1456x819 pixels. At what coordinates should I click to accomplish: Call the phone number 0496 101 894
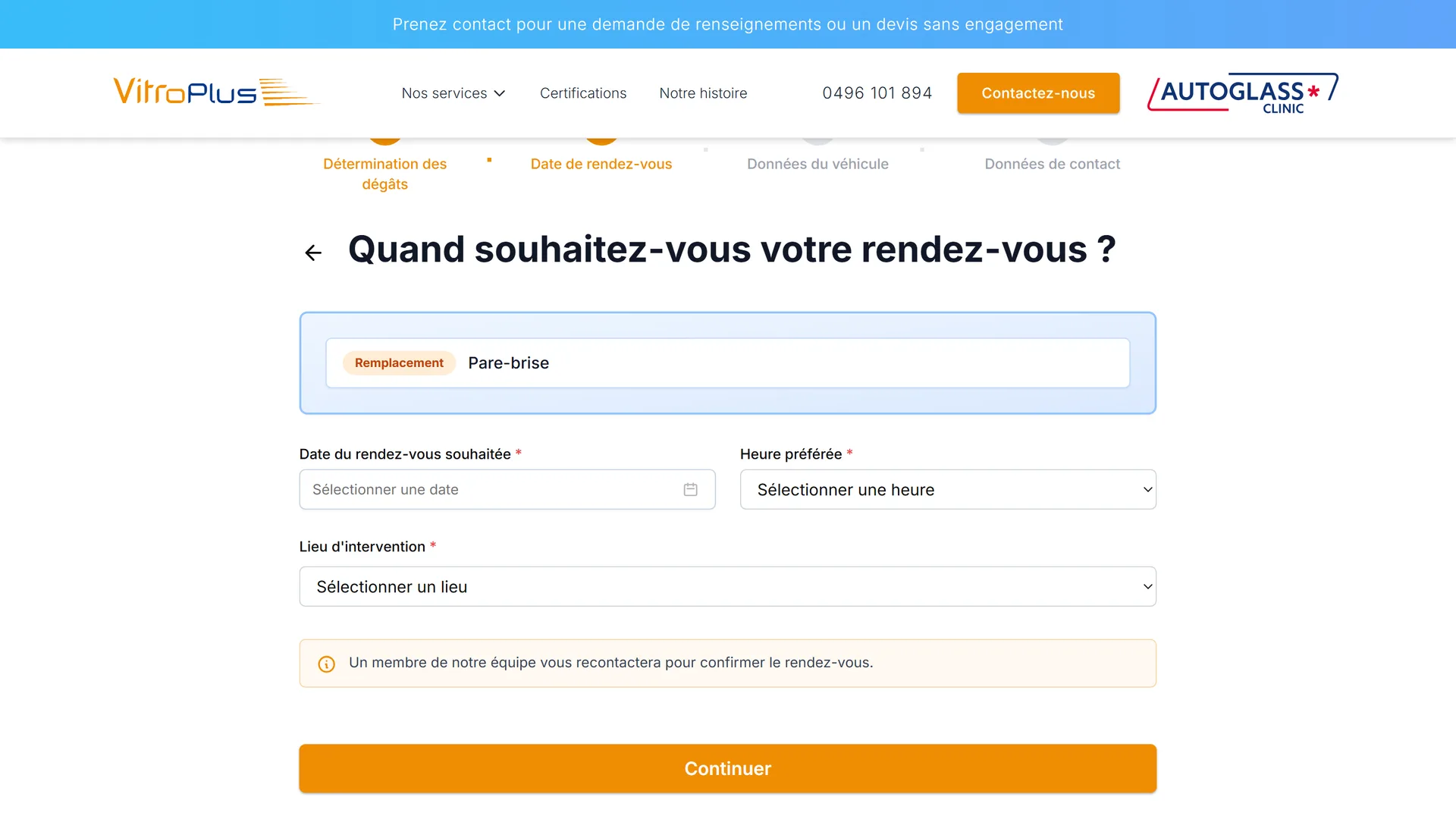point(877,93)
